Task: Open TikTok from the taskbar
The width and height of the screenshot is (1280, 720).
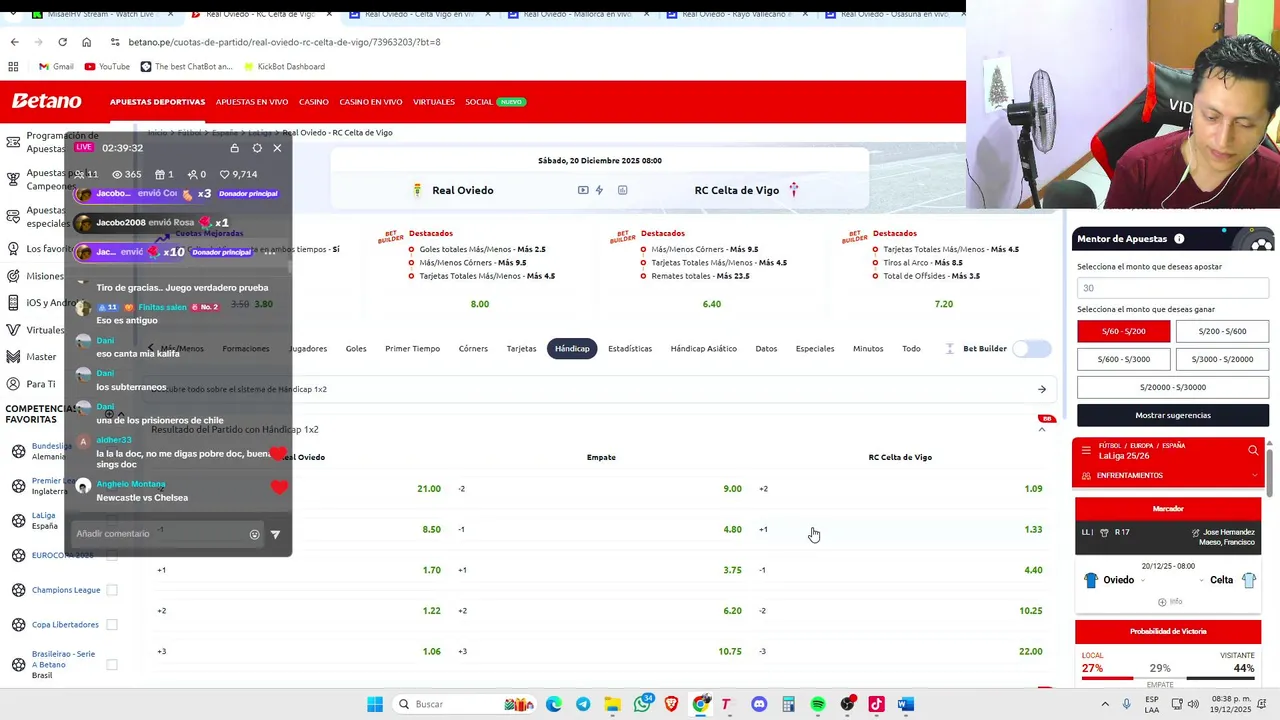Action: coord(877,704)
